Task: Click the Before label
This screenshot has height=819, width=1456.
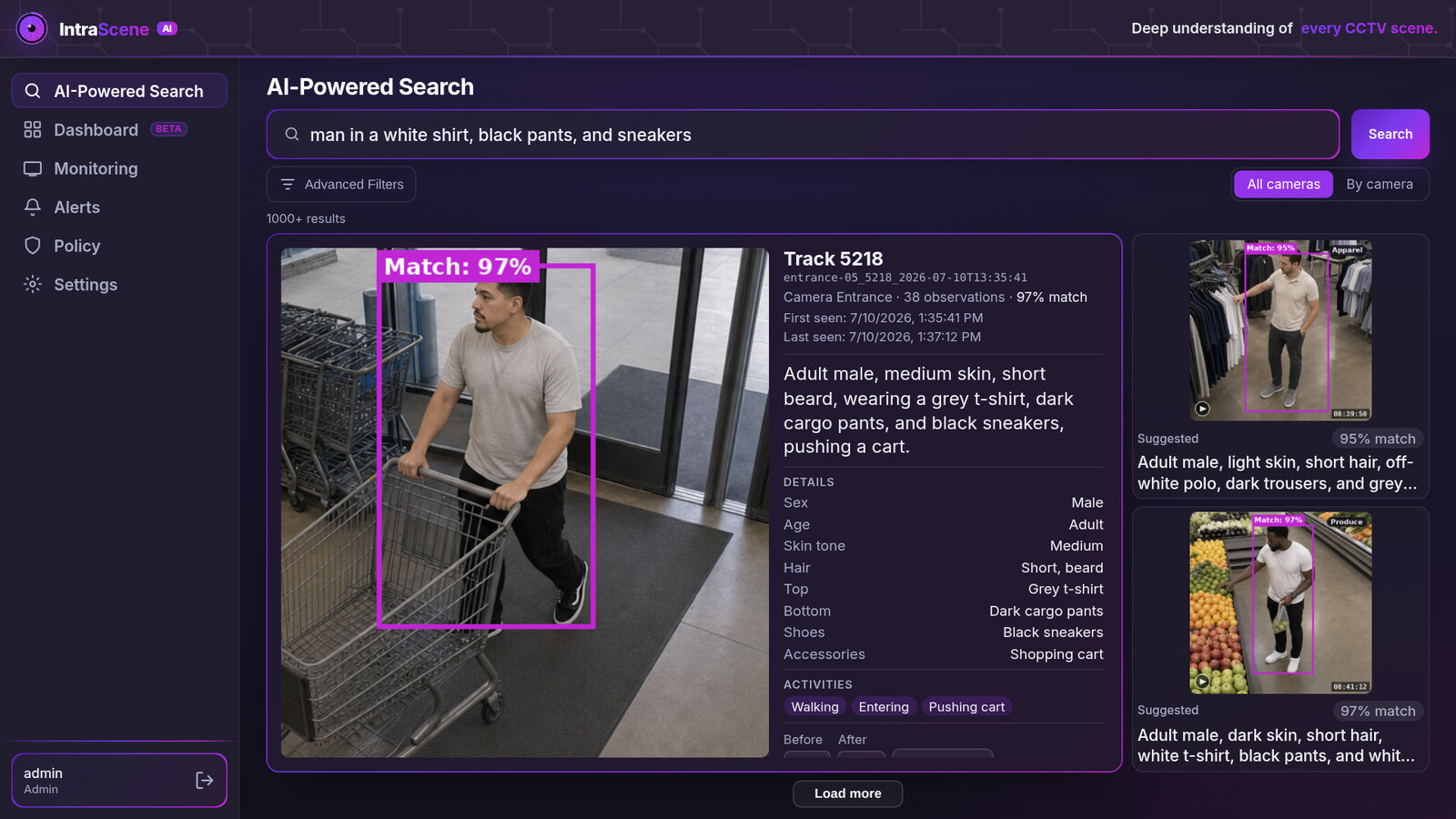Action: point(803,740)
